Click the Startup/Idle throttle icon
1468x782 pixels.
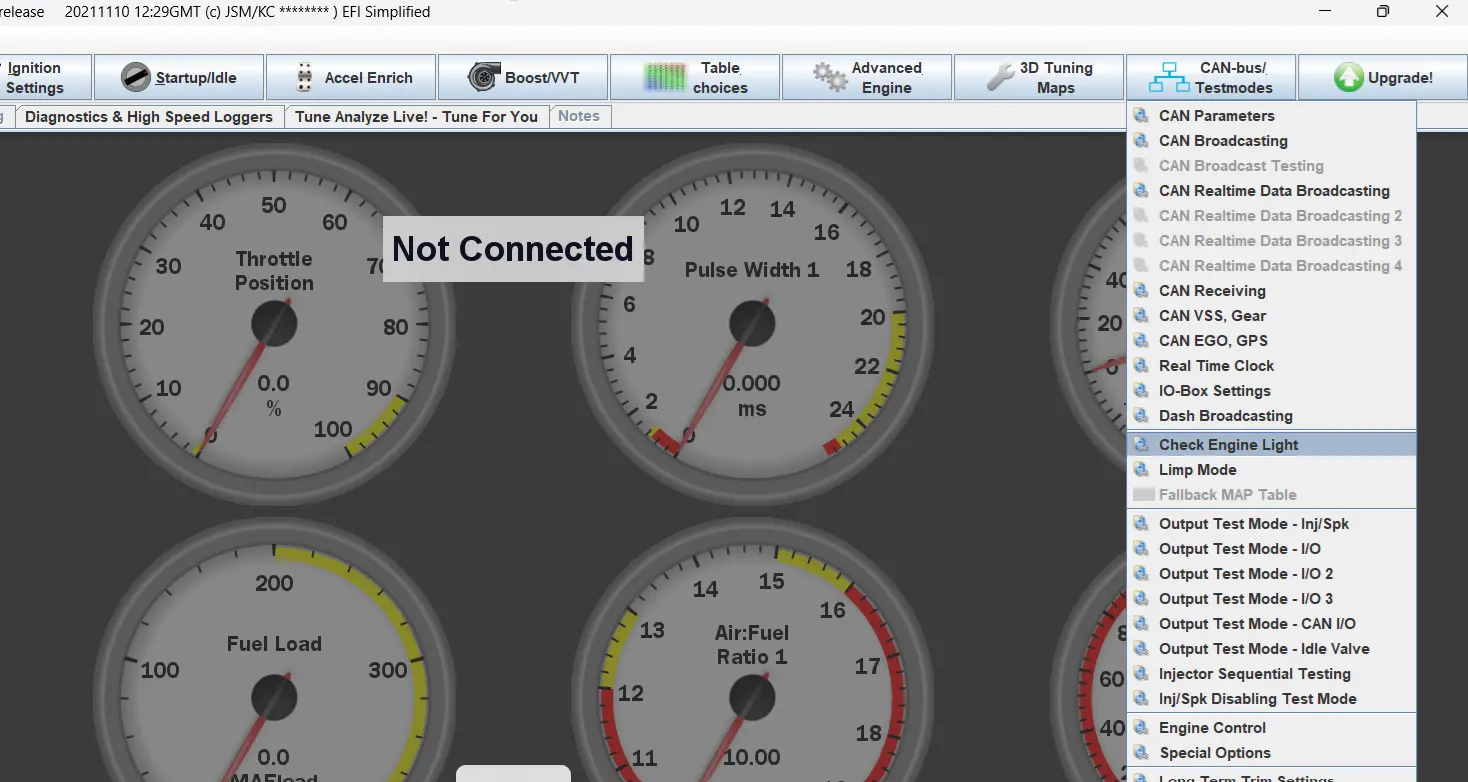[x=136, y=77]
